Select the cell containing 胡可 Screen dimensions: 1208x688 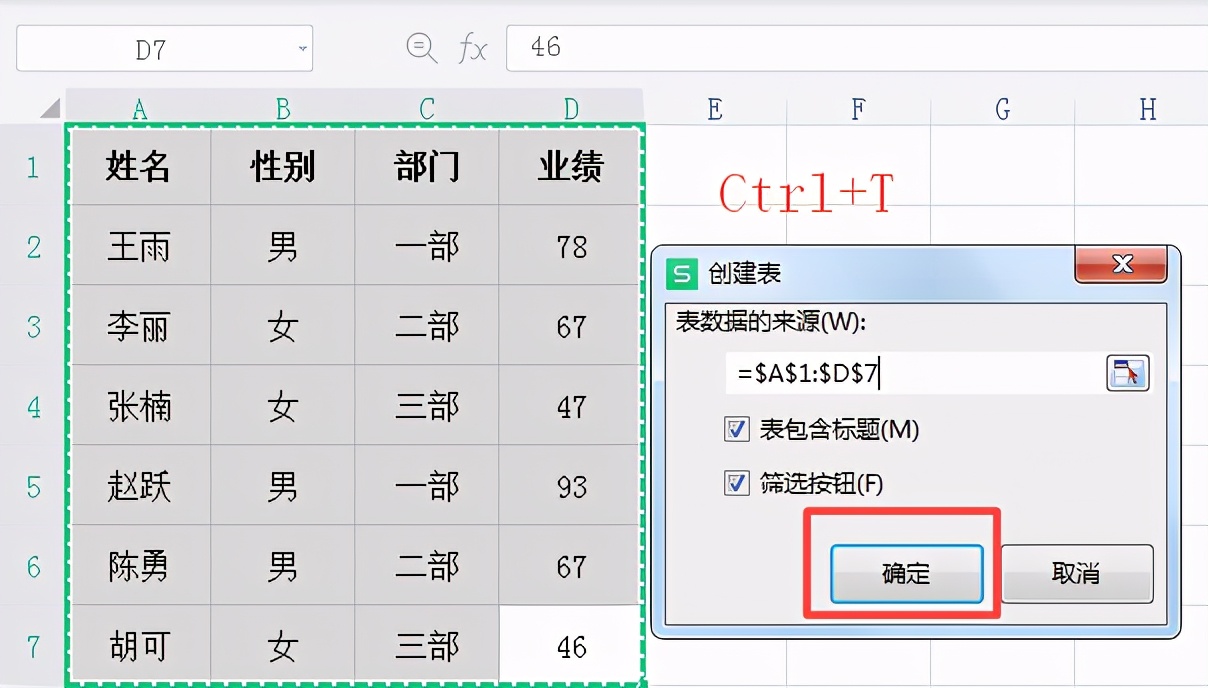click(140, 647)
